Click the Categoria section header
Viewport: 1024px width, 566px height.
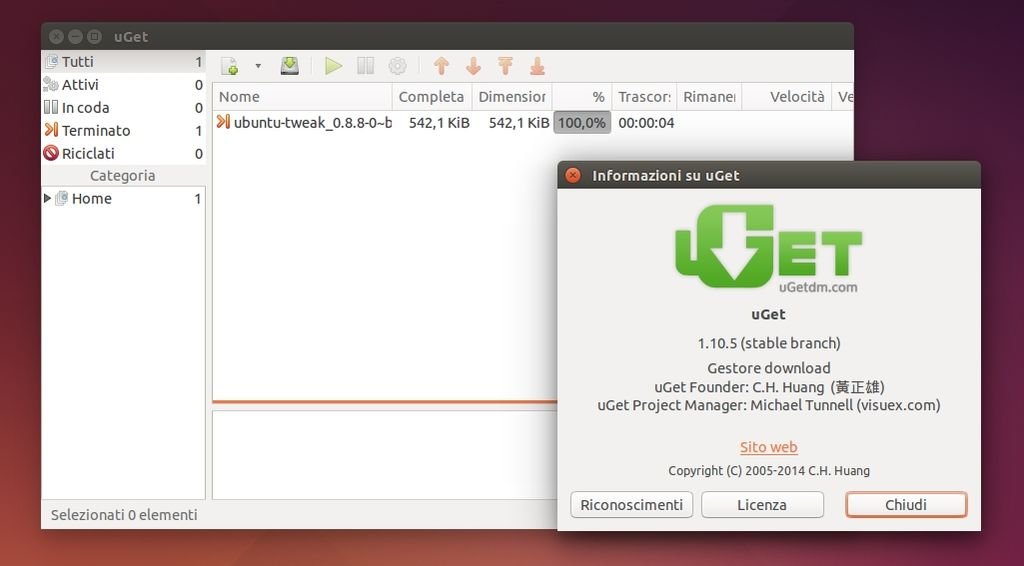(123, 176)
